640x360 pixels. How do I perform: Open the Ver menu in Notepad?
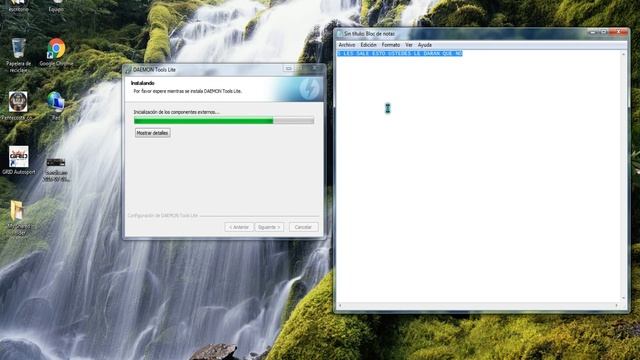click(409, 45)
